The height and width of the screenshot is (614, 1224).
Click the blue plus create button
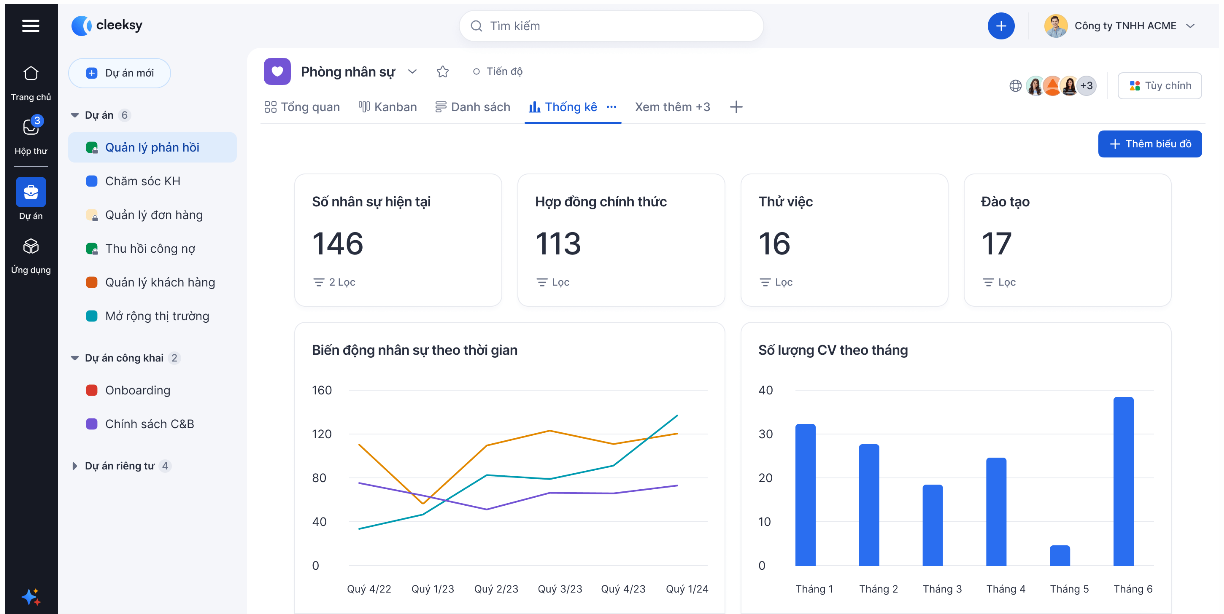click(1001, 26)
